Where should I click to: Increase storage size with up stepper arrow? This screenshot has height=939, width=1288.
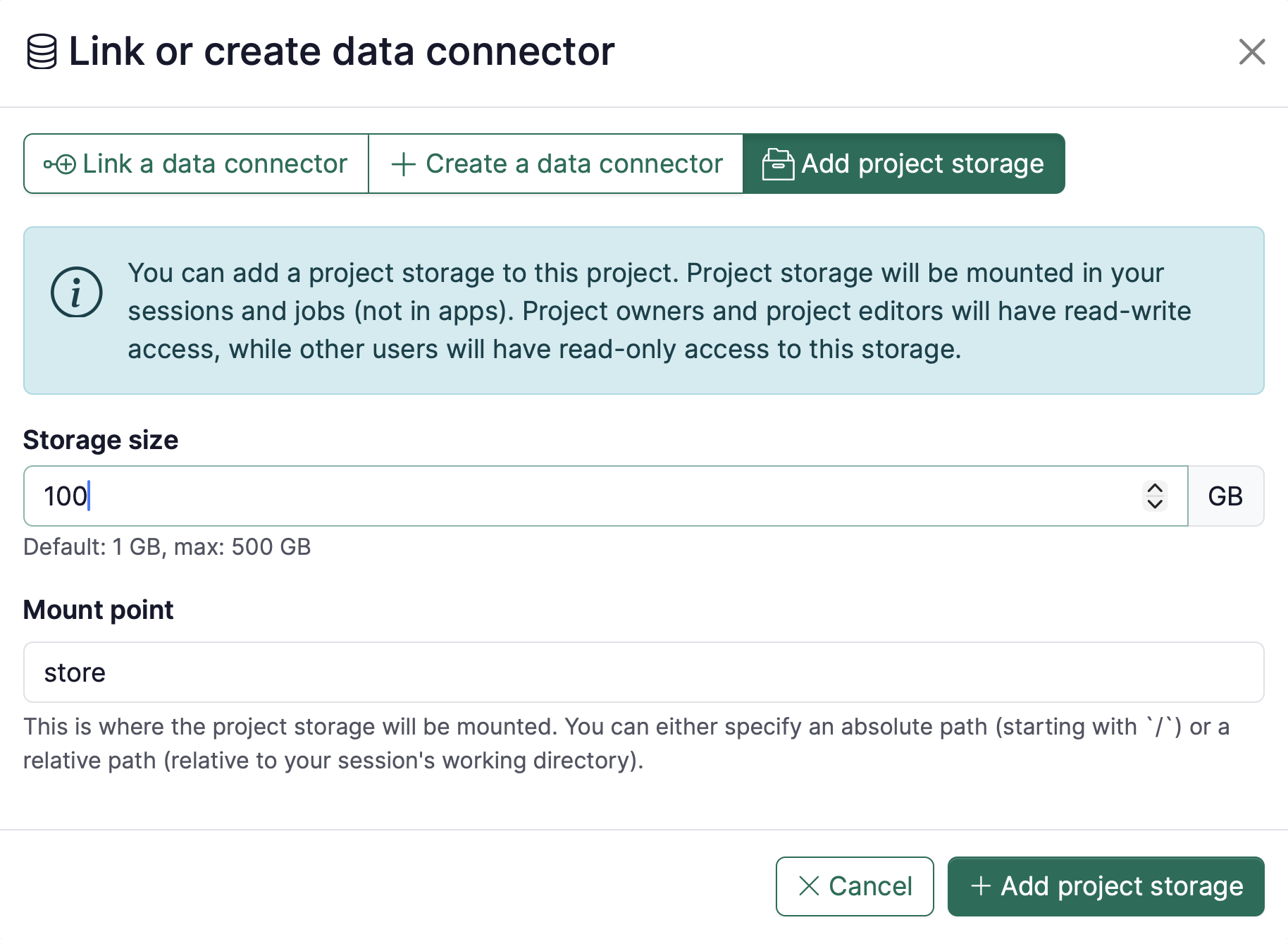point(1155,488)
